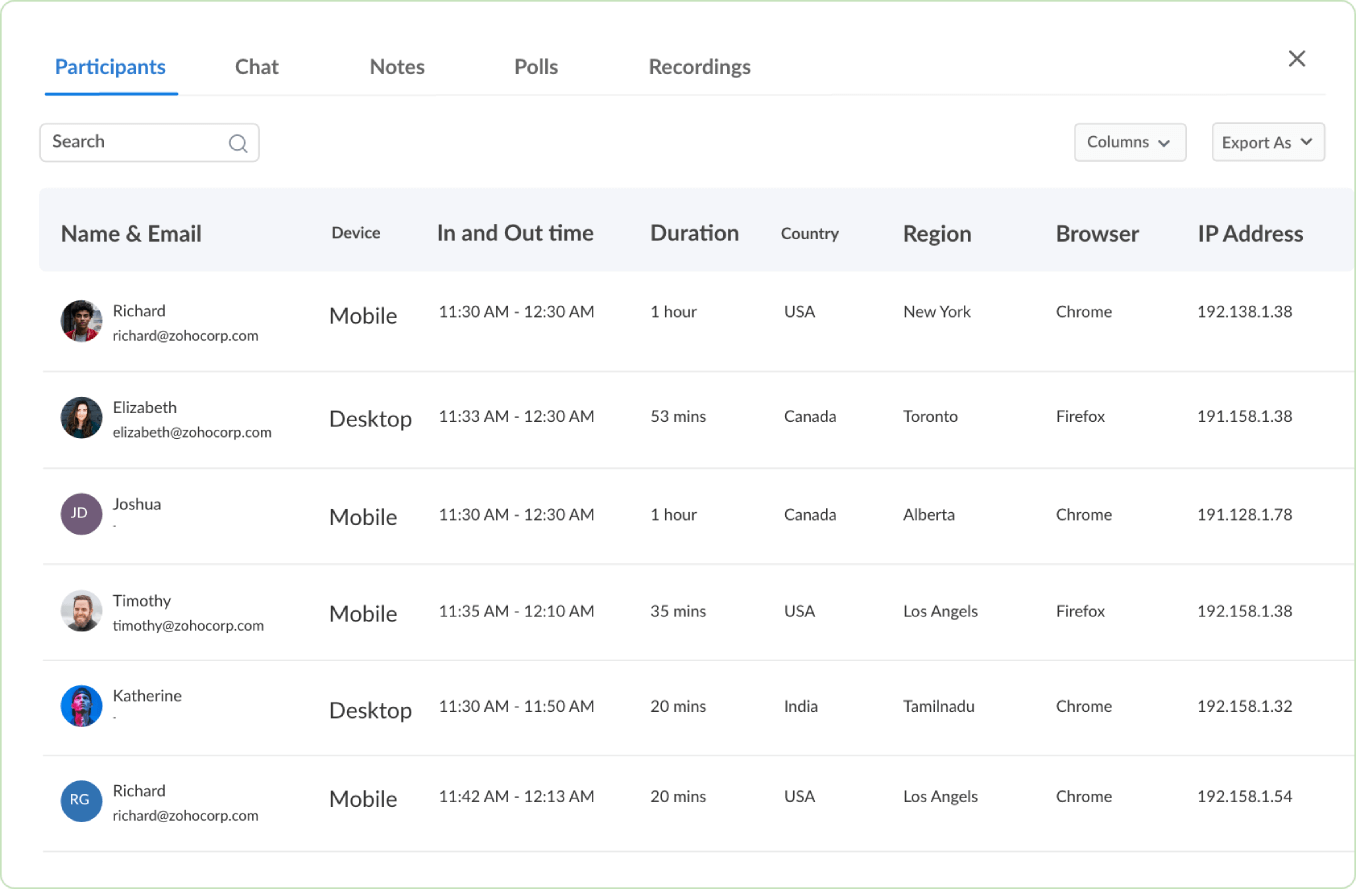Click Katherine's profile avatar
Viewport: 1356px width, 889px height.
81,705
